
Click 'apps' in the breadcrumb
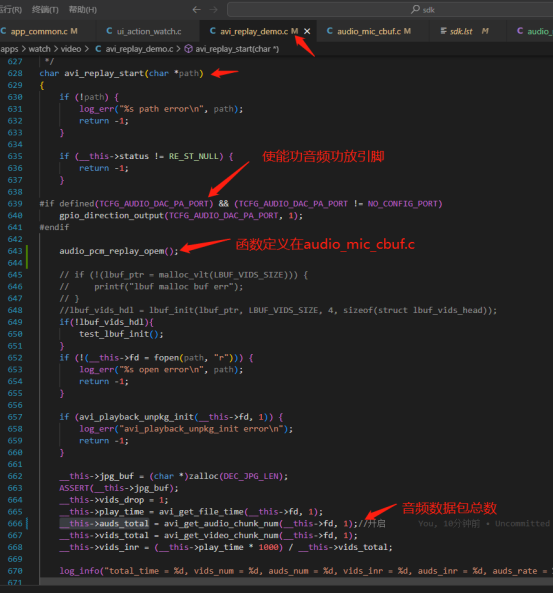[9, 49]
